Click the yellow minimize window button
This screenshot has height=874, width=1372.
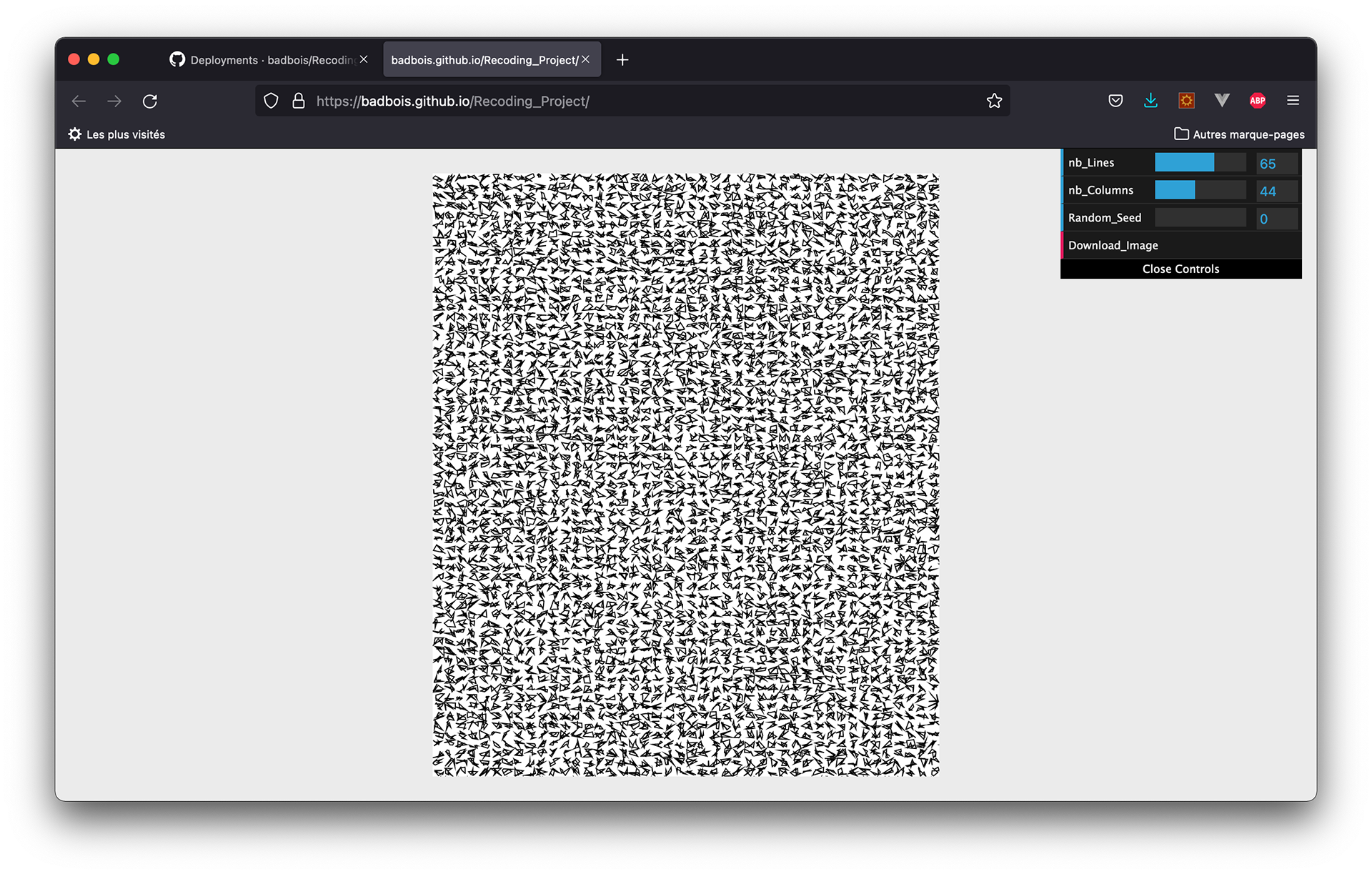pos(94,59)
